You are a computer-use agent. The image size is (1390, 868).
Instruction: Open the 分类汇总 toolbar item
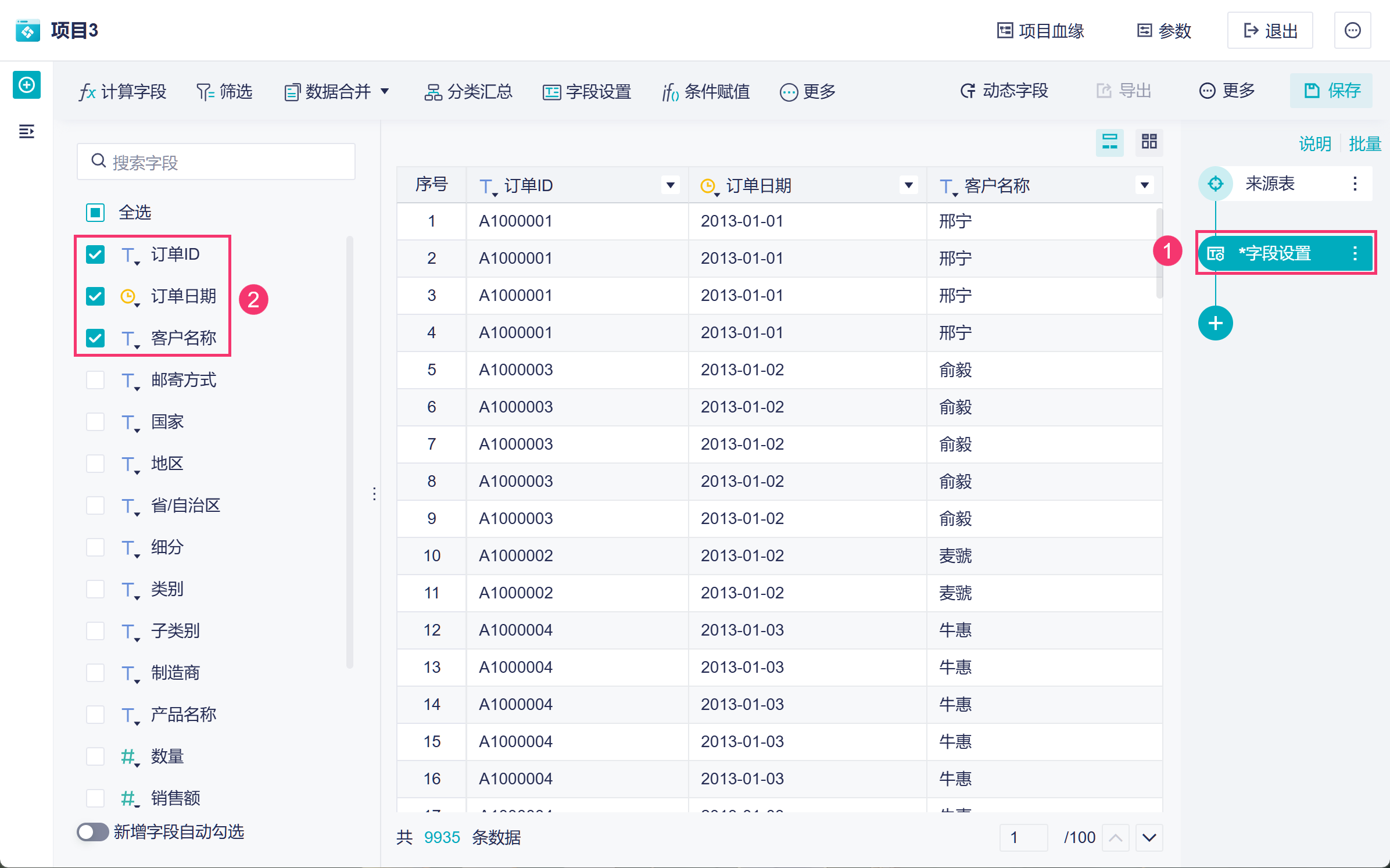[468, 91]
